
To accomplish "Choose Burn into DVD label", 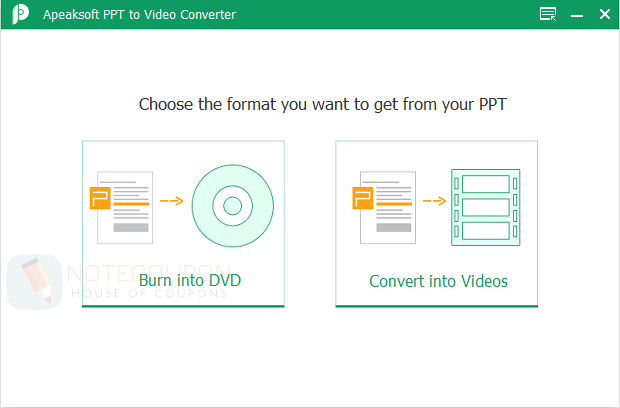I will coord(190,280).
